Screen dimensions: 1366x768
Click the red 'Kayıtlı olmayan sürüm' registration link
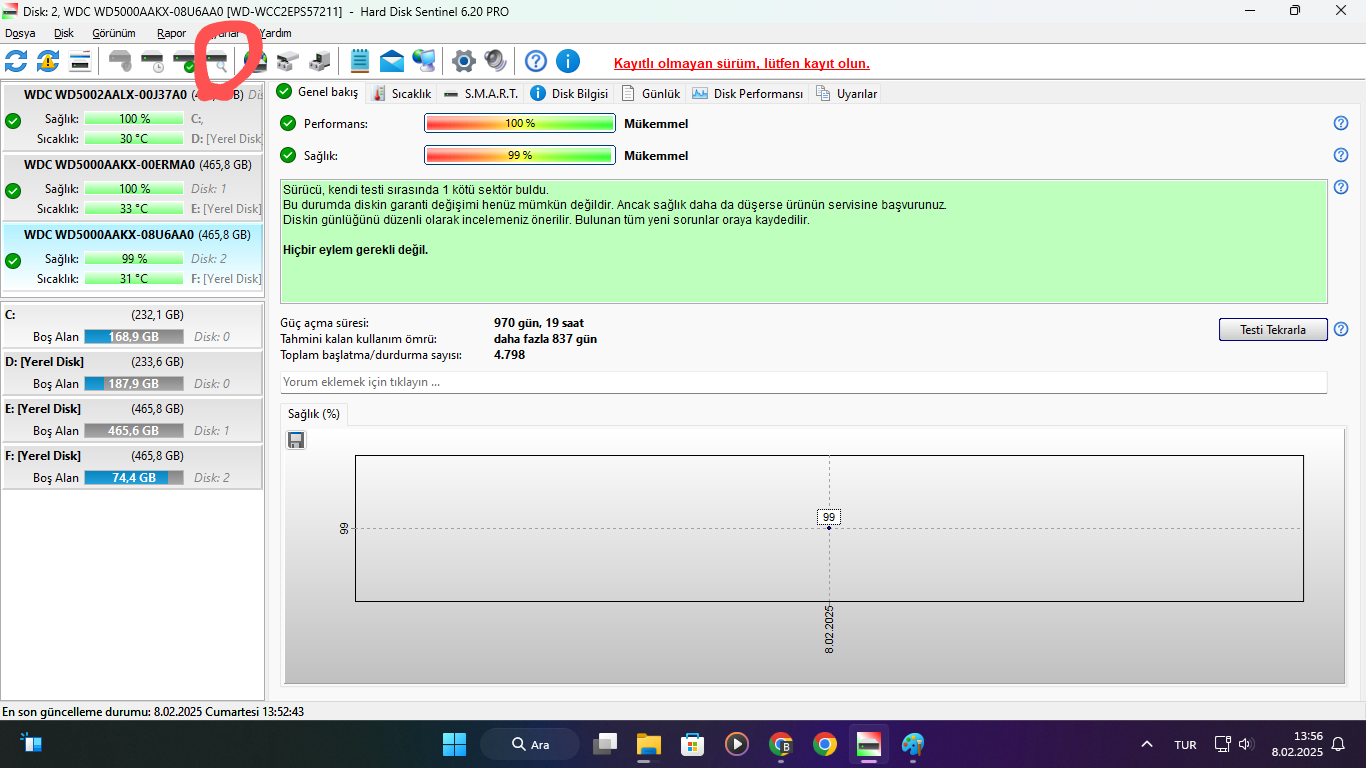(741, 63)
